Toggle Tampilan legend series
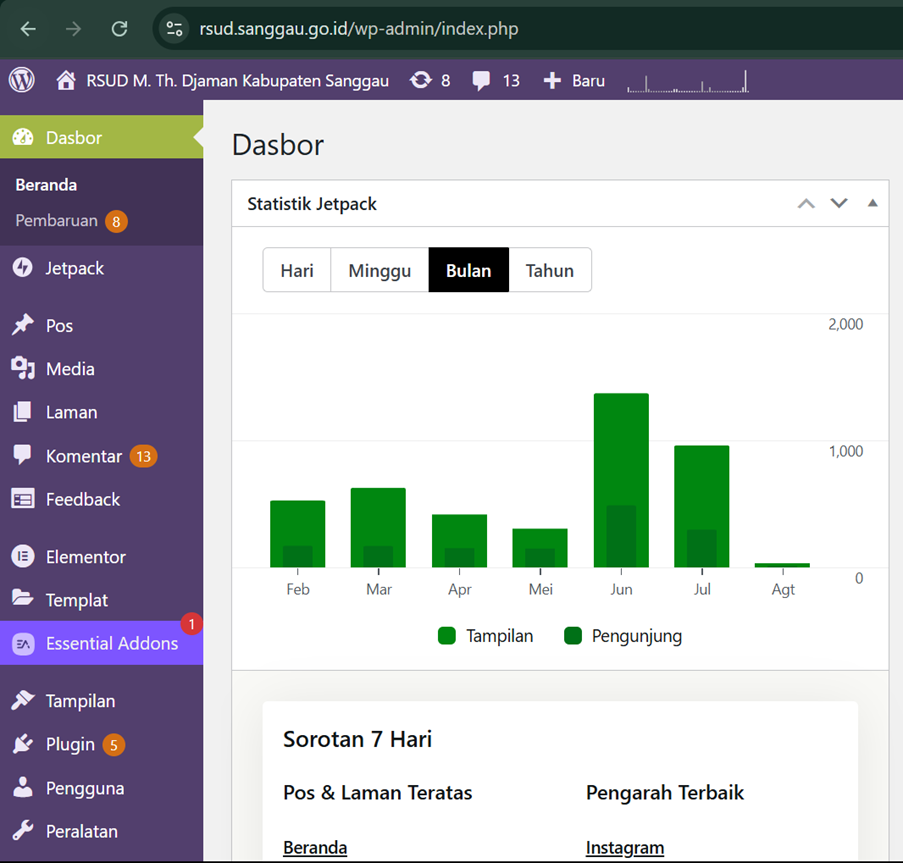Screen dimensions: 903x863 coord(447,636)
